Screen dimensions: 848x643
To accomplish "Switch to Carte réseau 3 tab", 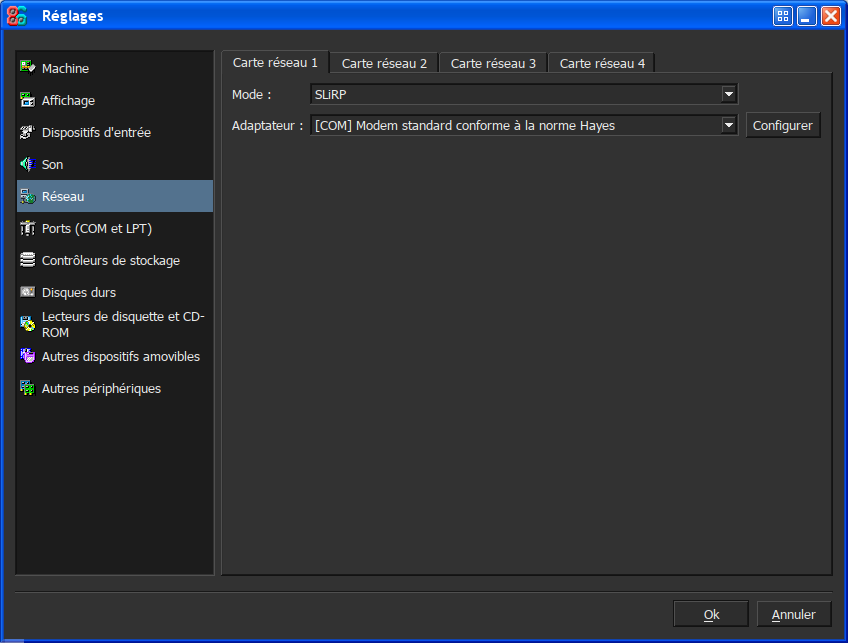I will [493, 63].
